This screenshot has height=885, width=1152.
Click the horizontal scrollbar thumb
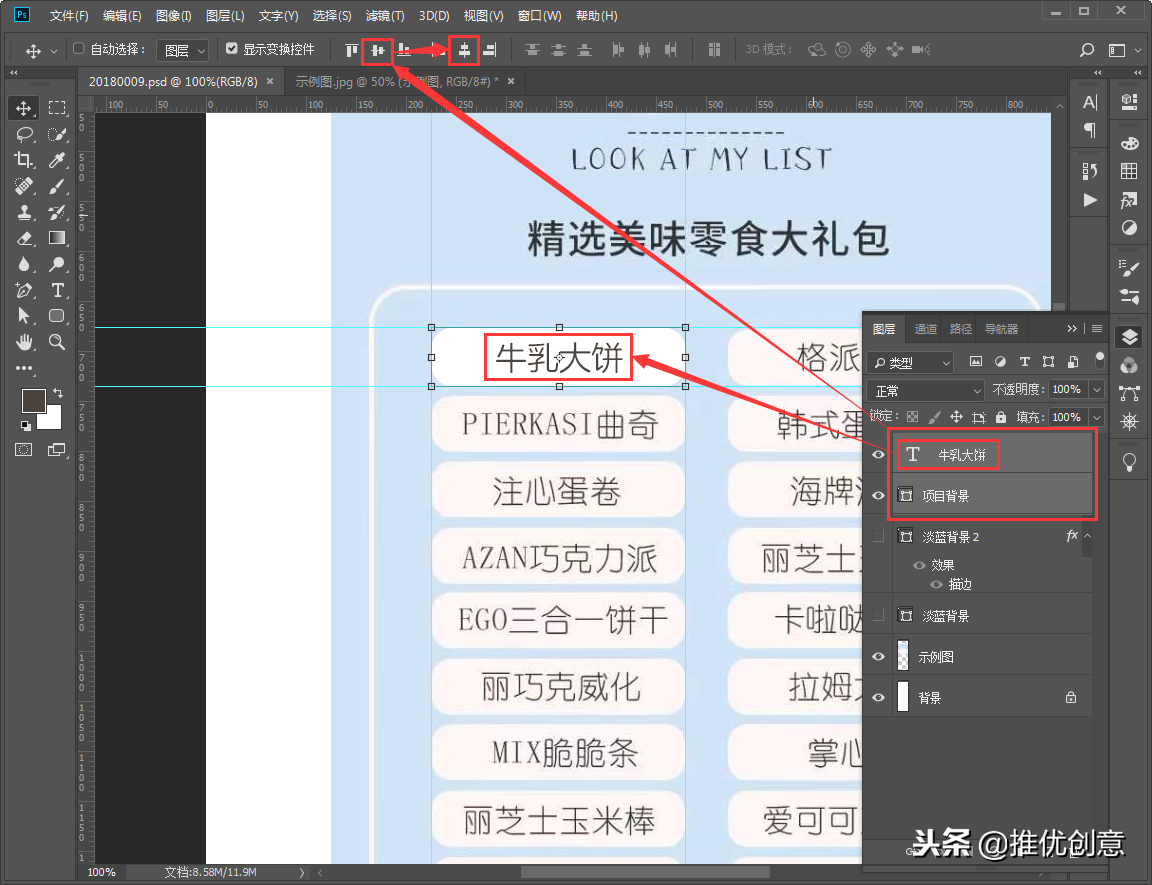[x=645, y=873]
